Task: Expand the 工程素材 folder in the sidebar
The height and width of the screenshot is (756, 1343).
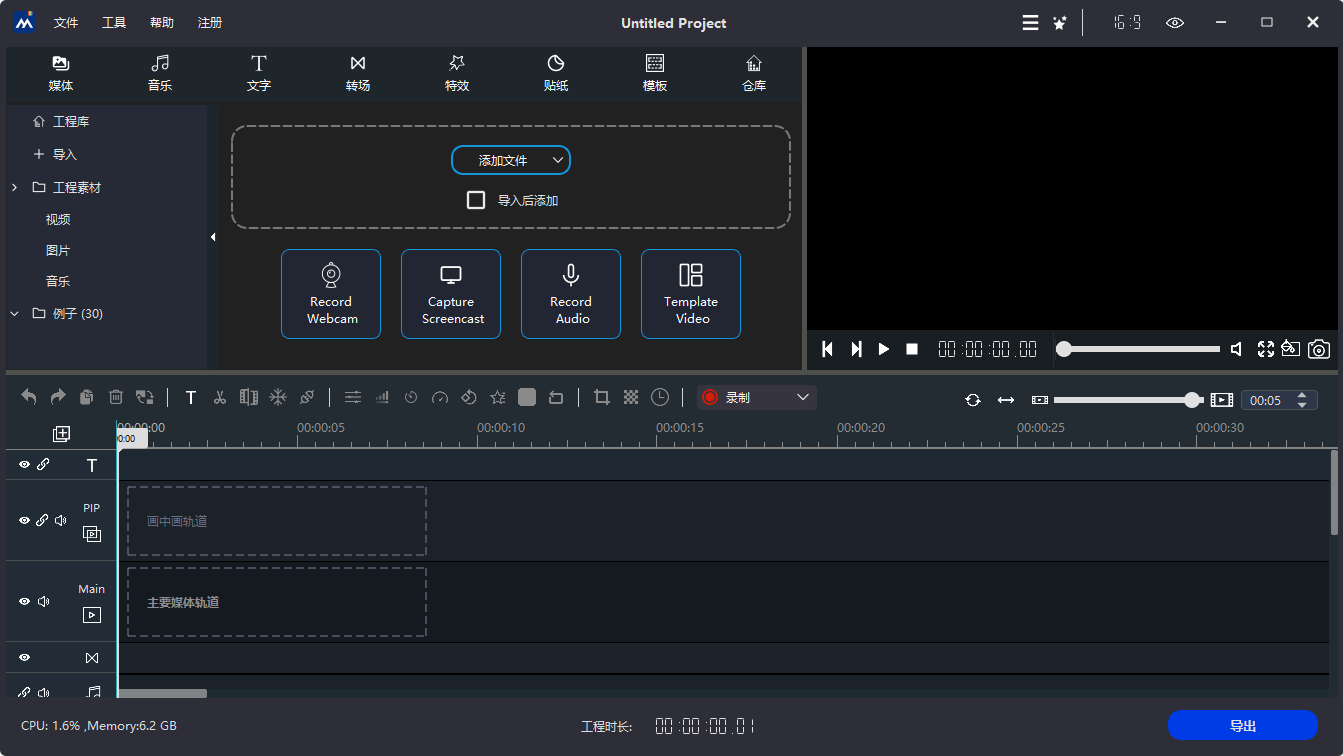Action: pyautogui.click(x=14, y=187)
